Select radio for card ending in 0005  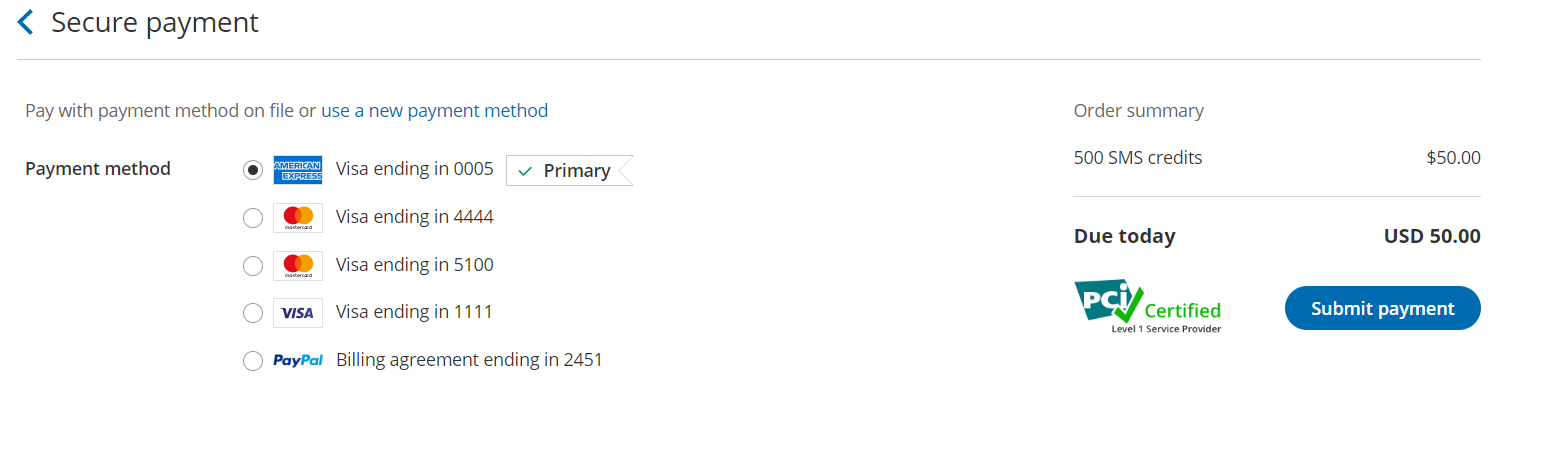253,170
